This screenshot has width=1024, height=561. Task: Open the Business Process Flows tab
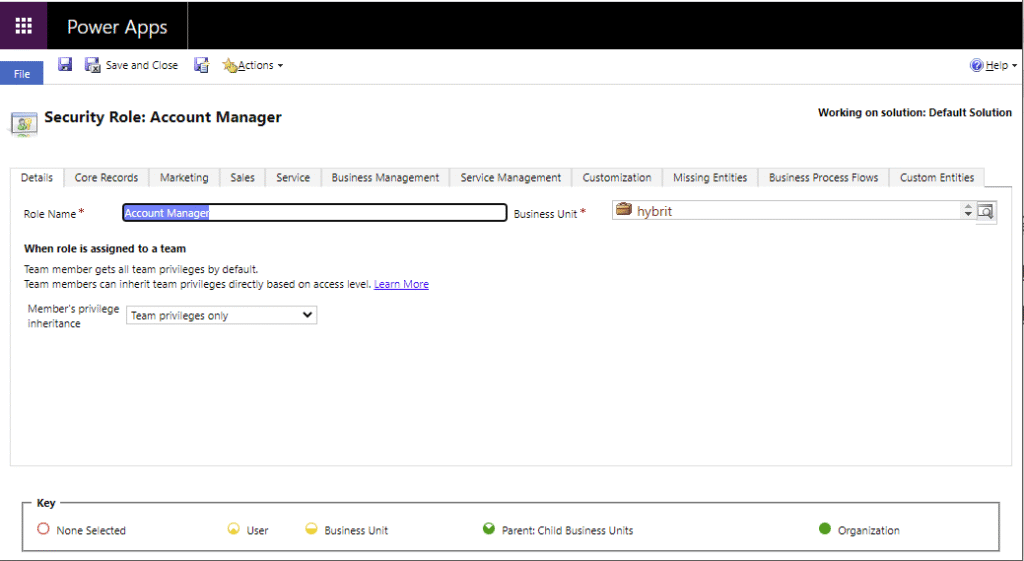pos(824,178)
